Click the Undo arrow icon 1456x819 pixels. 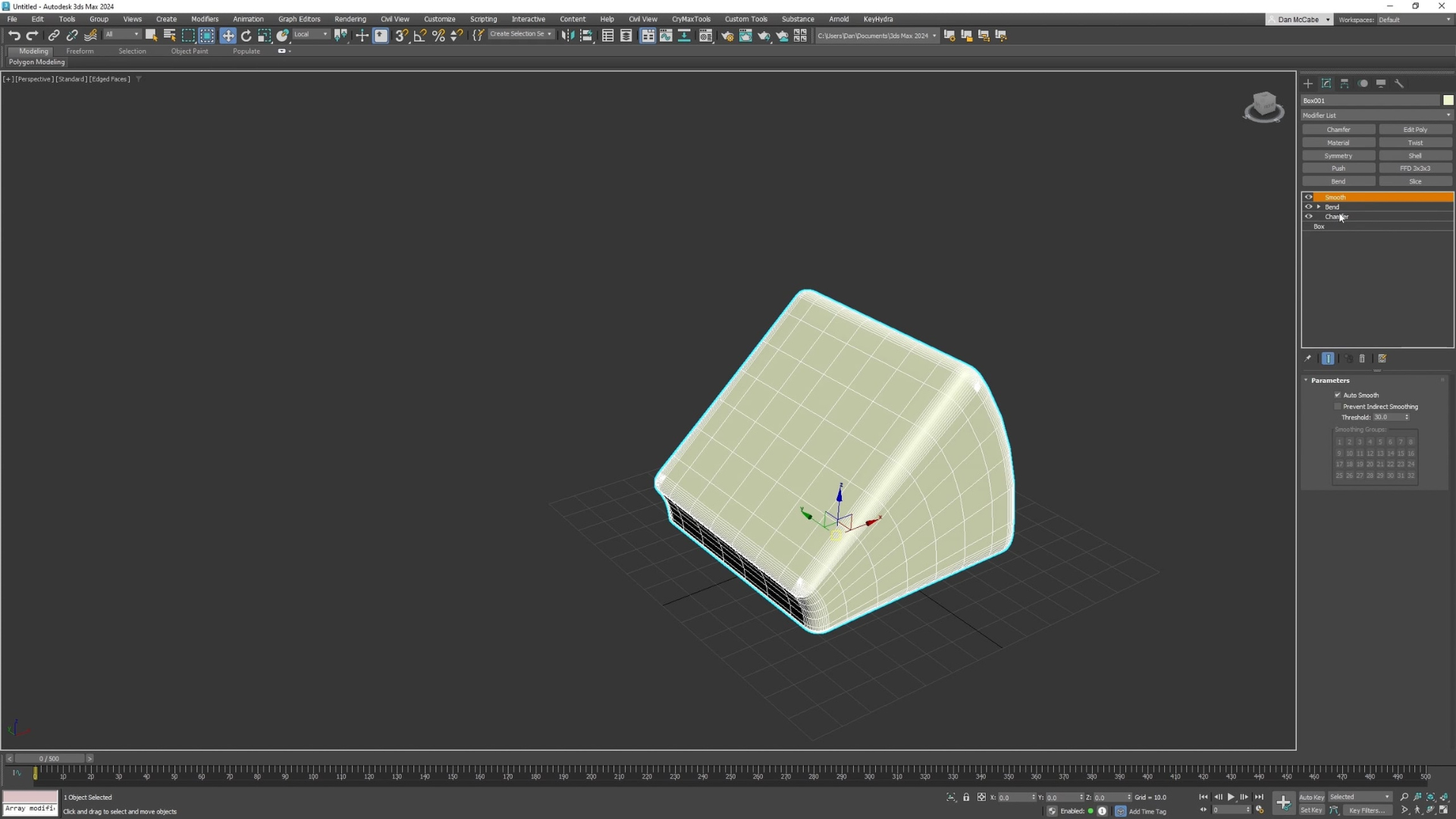tap(14, 36)
